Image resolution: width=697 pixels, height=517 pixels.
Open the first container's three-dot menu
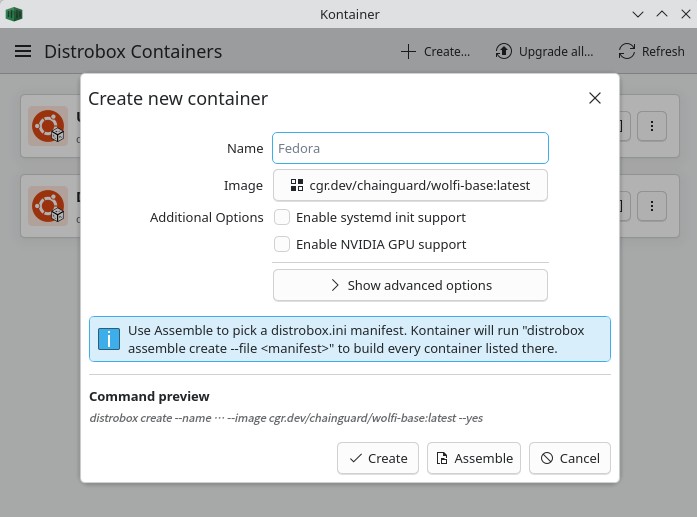[x=652, y=126]
